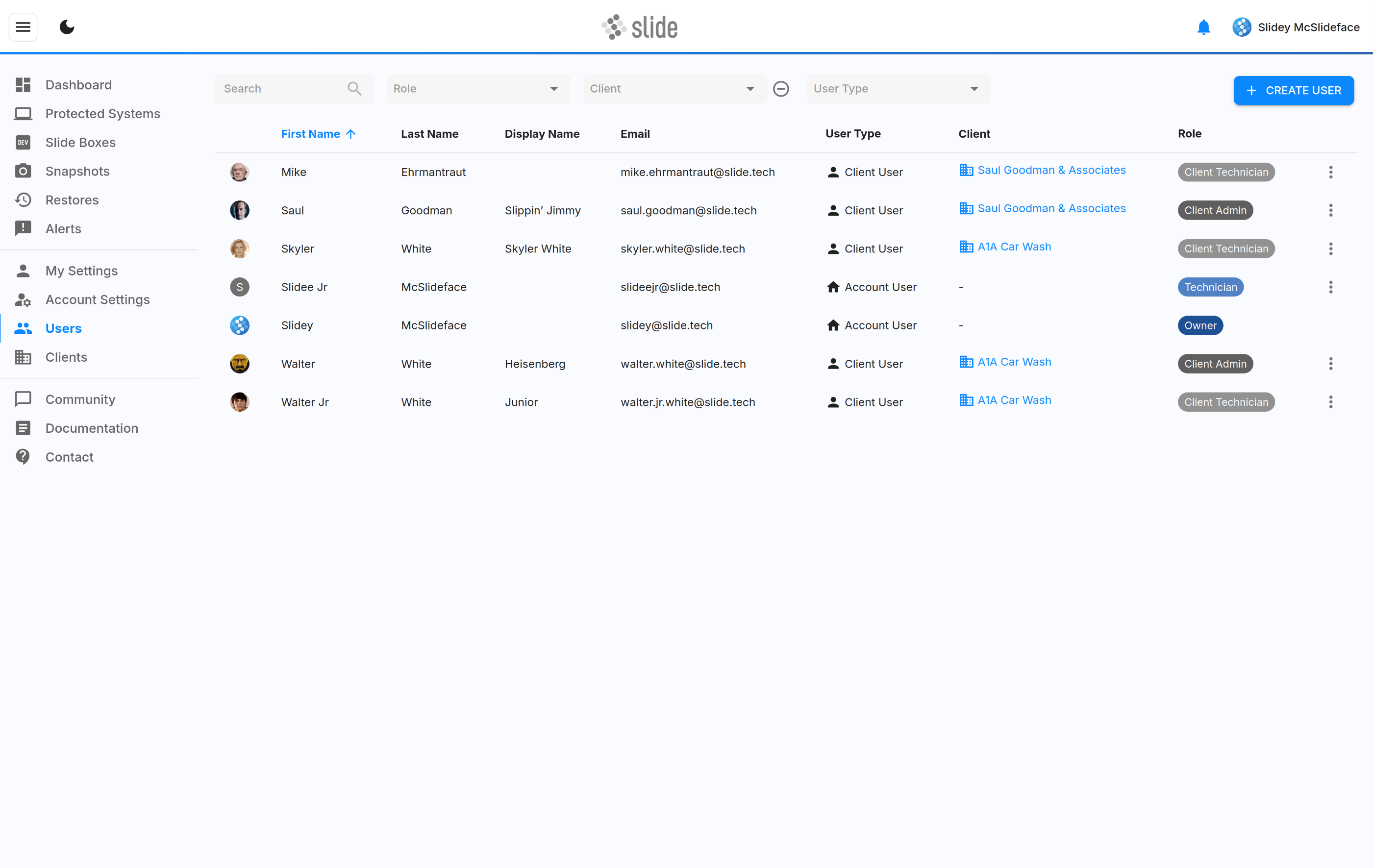Sort by Email column header
Screen dimensions: 1373x868
coord(635,134)
